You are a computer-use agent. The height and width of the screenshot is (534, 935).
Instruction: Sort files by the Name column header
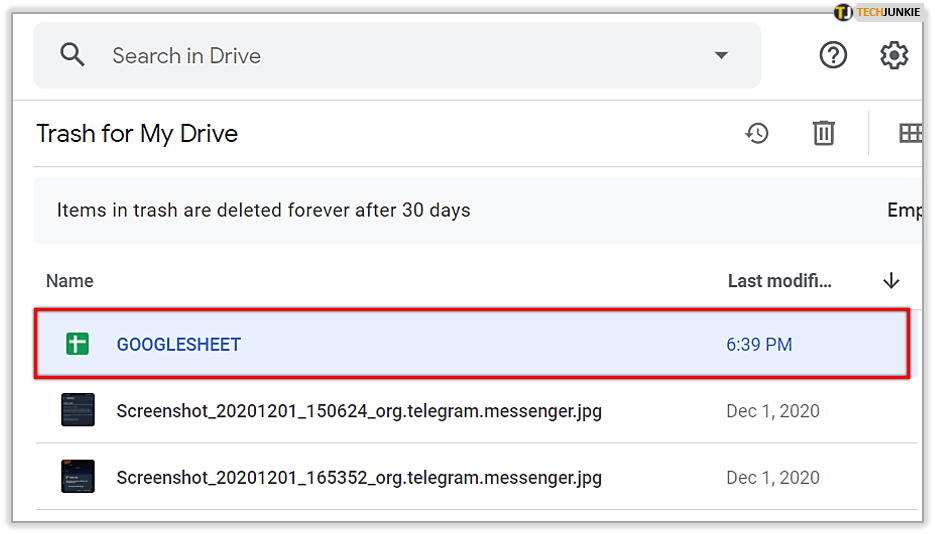pos(70,281)
